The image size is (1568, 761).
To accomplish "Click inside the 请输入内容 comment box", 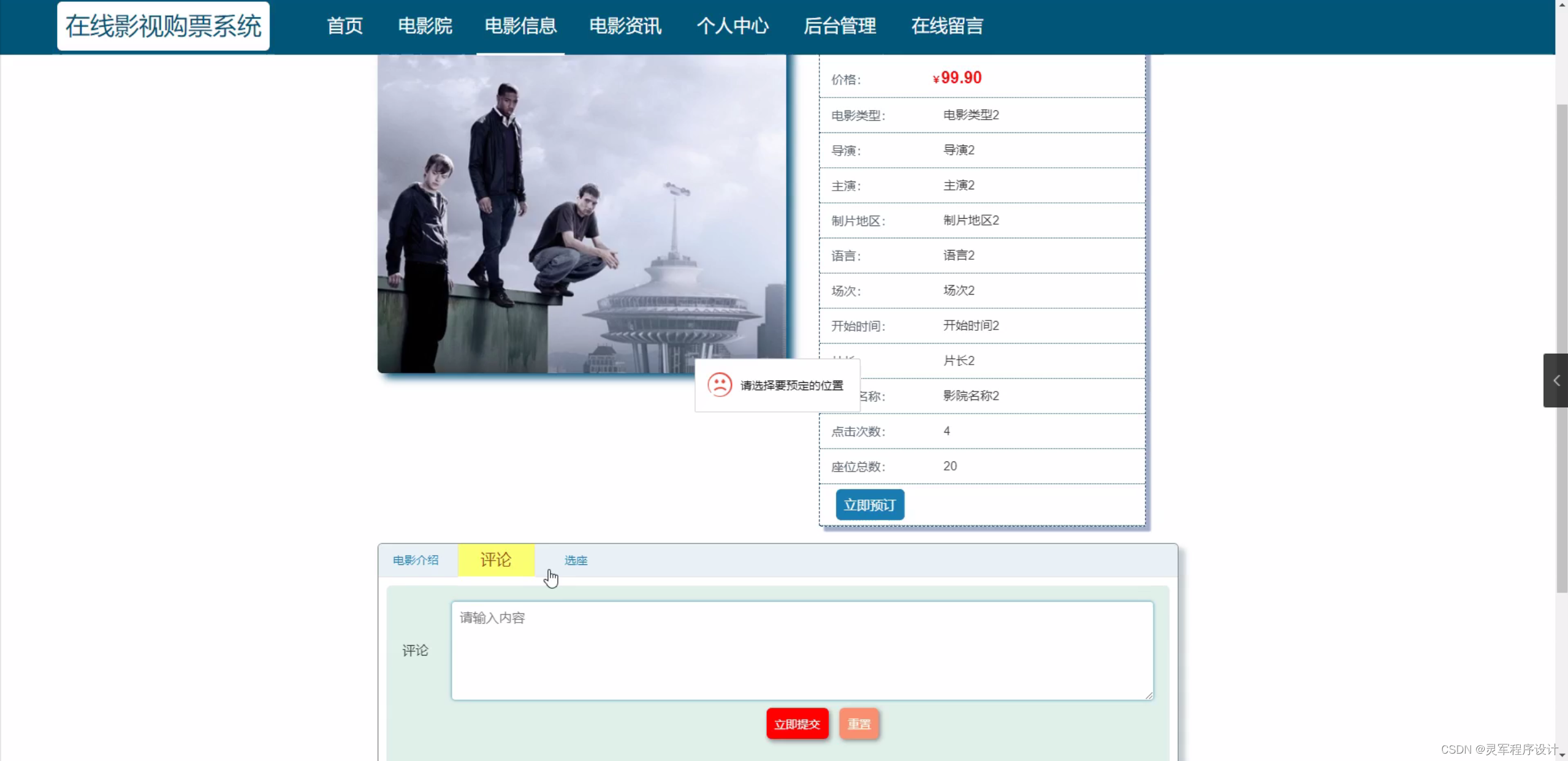I will pyautogui.click(x=801, y=649).
